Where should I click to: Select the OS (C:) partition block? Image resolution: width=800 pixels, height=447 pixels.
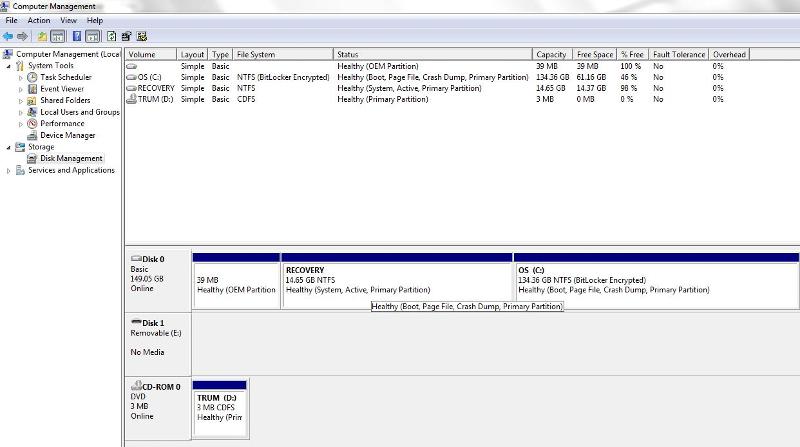pos(656,280)
